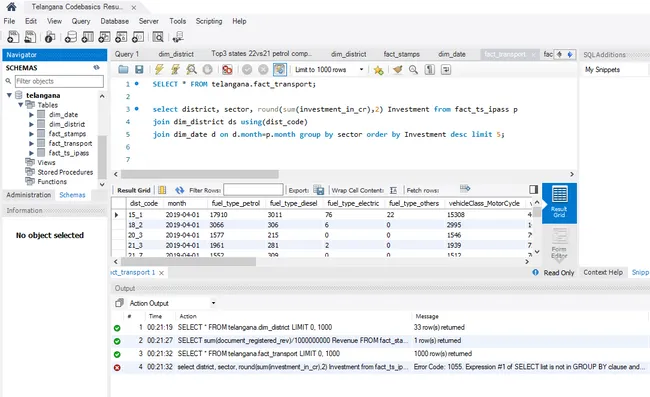Click the export recordset icon

pyautogui.click(x=319, y=190)
